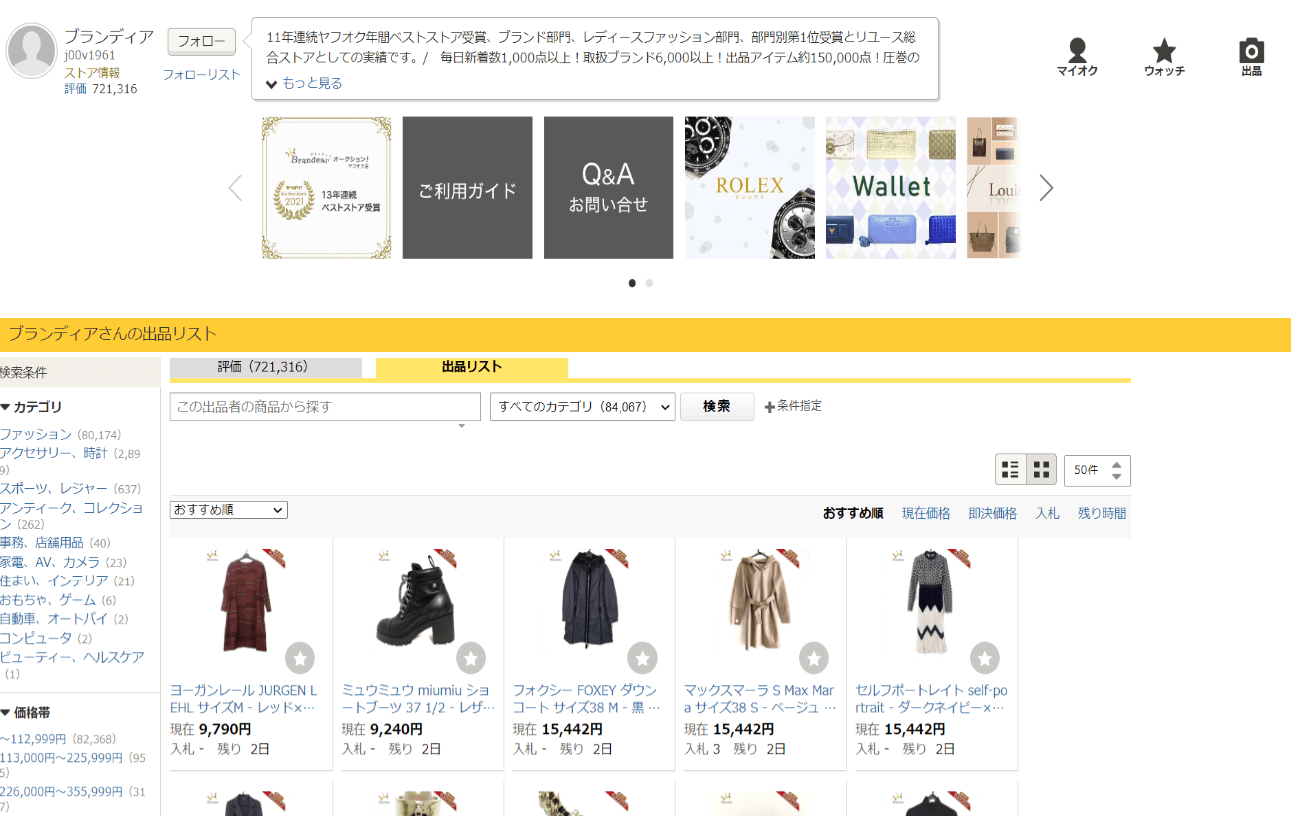This screenshot has height=816, width=1300.
Task: Switch to grid view layout
Action: click(1042, 469)
